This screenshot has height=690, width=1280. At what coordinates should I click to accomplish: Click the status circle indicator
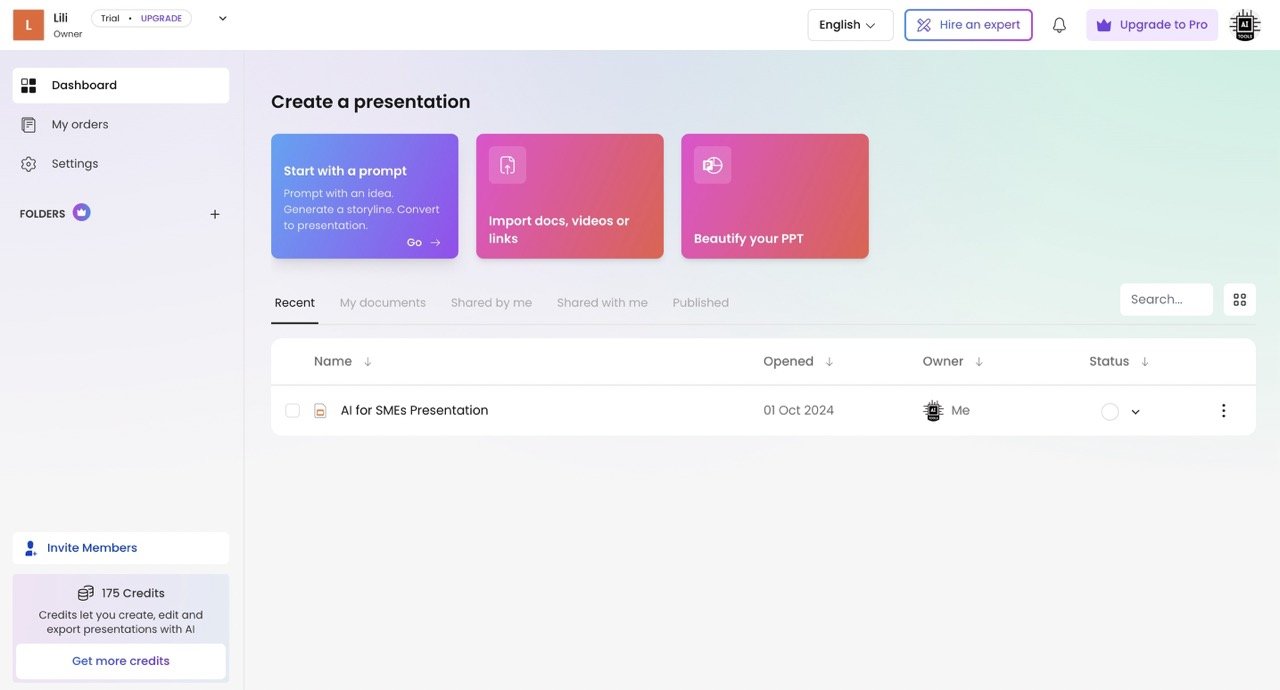(x=1110, y=412)
